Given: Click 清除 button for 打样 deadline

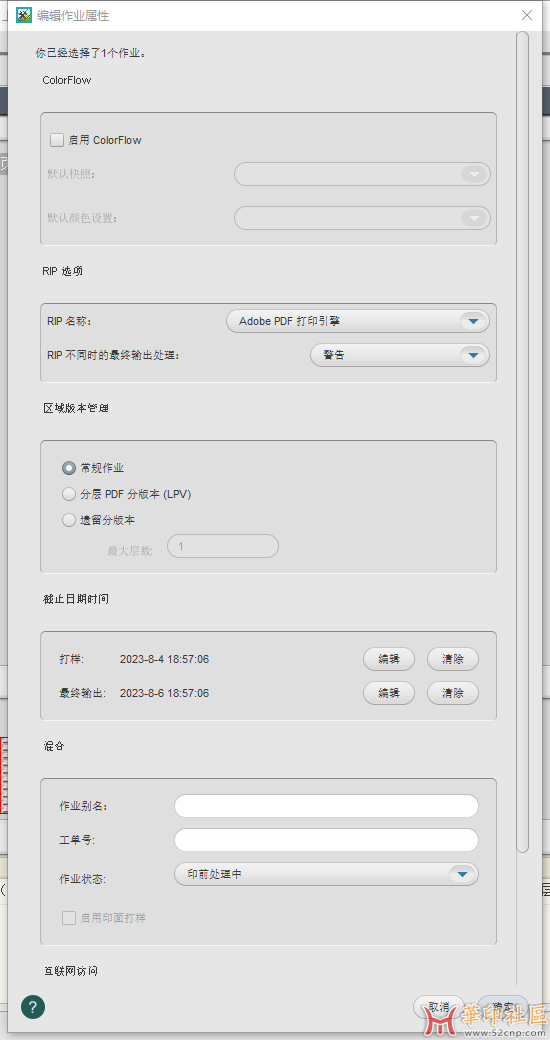Looking at the screenshot, I should 452,659.
